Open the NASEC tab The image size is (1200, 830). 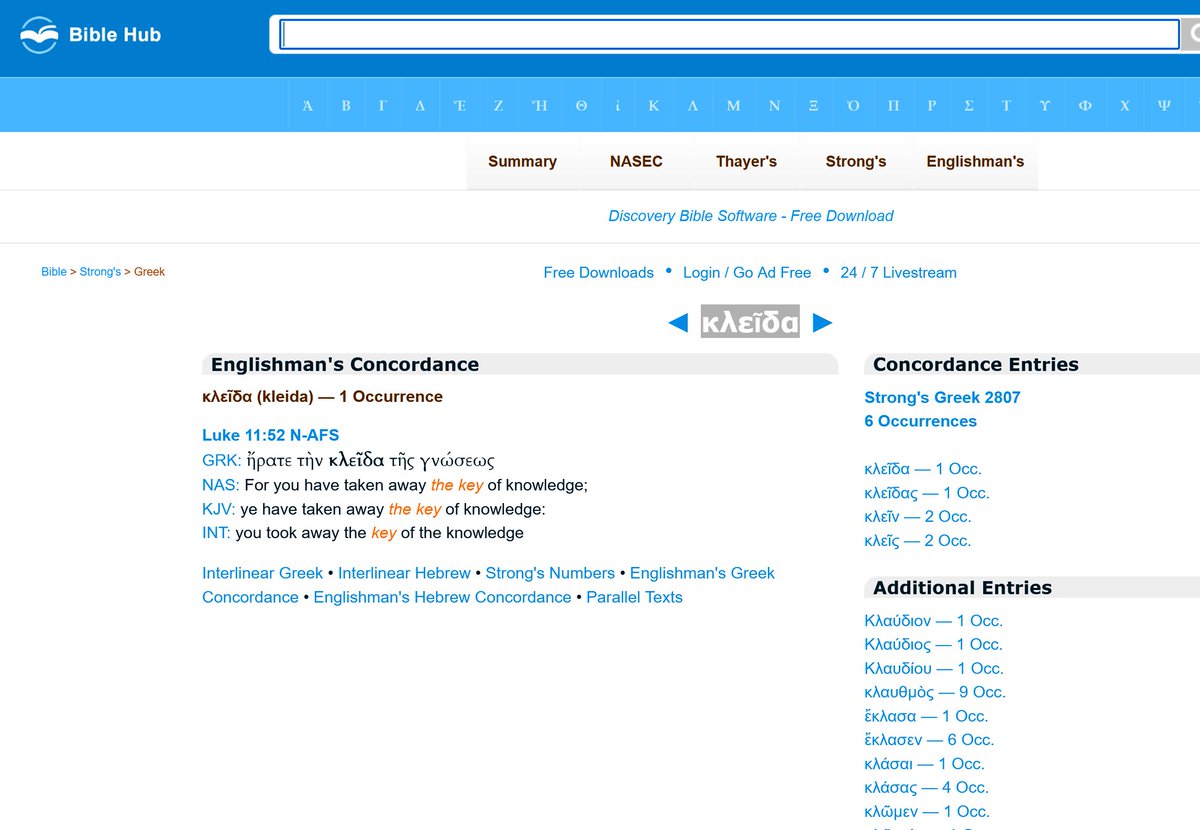pyautogui.click(x=636, y=161)
